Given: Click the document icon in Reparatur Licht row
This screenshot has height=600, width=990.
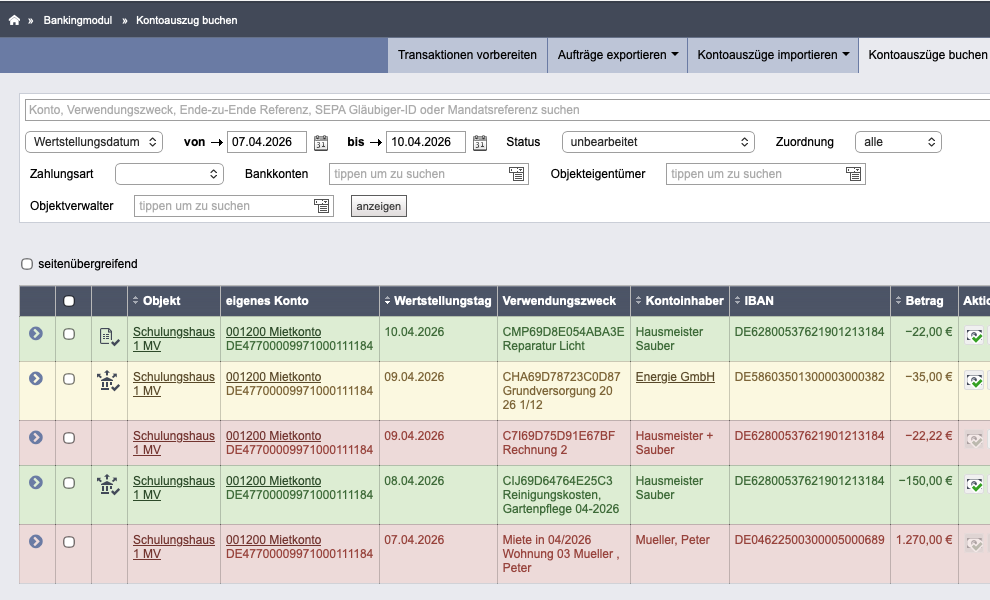Looking at the screenshot, I should 109,337.
